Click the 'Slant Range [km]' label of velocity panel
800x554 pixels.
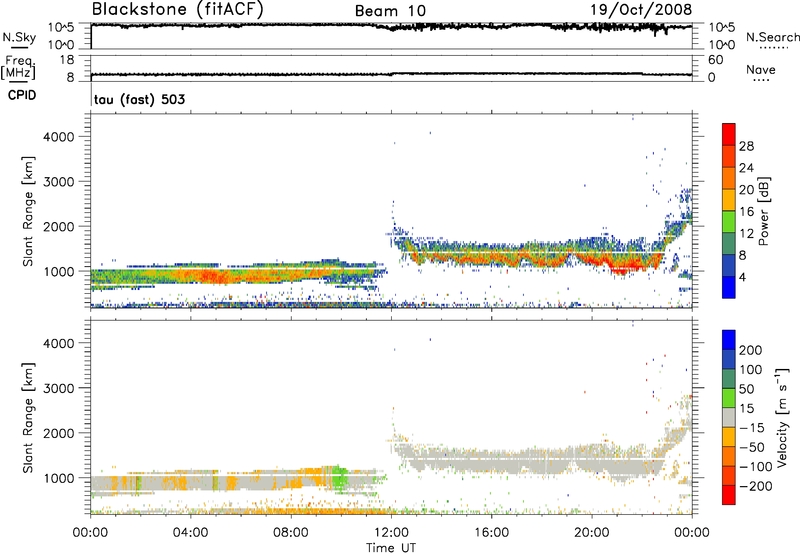[x=28, y=418]
